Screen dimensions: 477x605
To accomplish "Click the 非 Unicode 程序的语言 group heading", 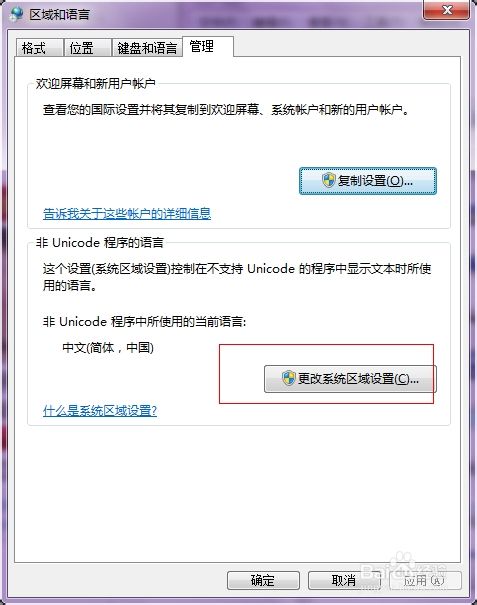I will tap(100, 242).
